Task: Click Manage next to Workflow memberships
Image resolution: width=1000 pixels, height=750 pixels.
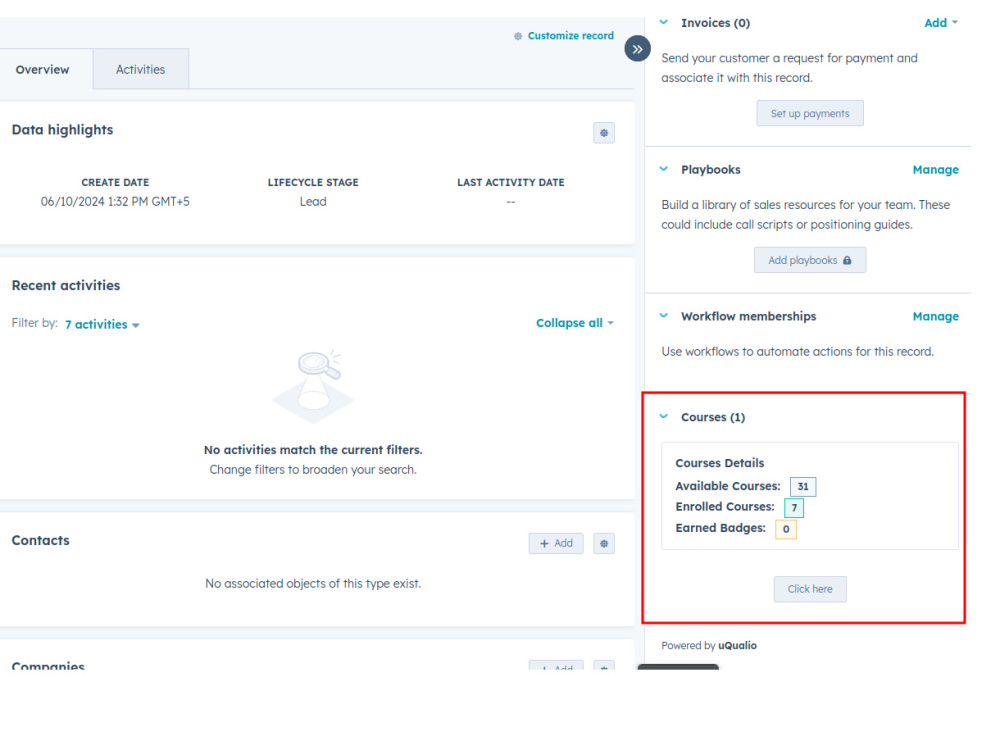Action: tap(936, 316)
